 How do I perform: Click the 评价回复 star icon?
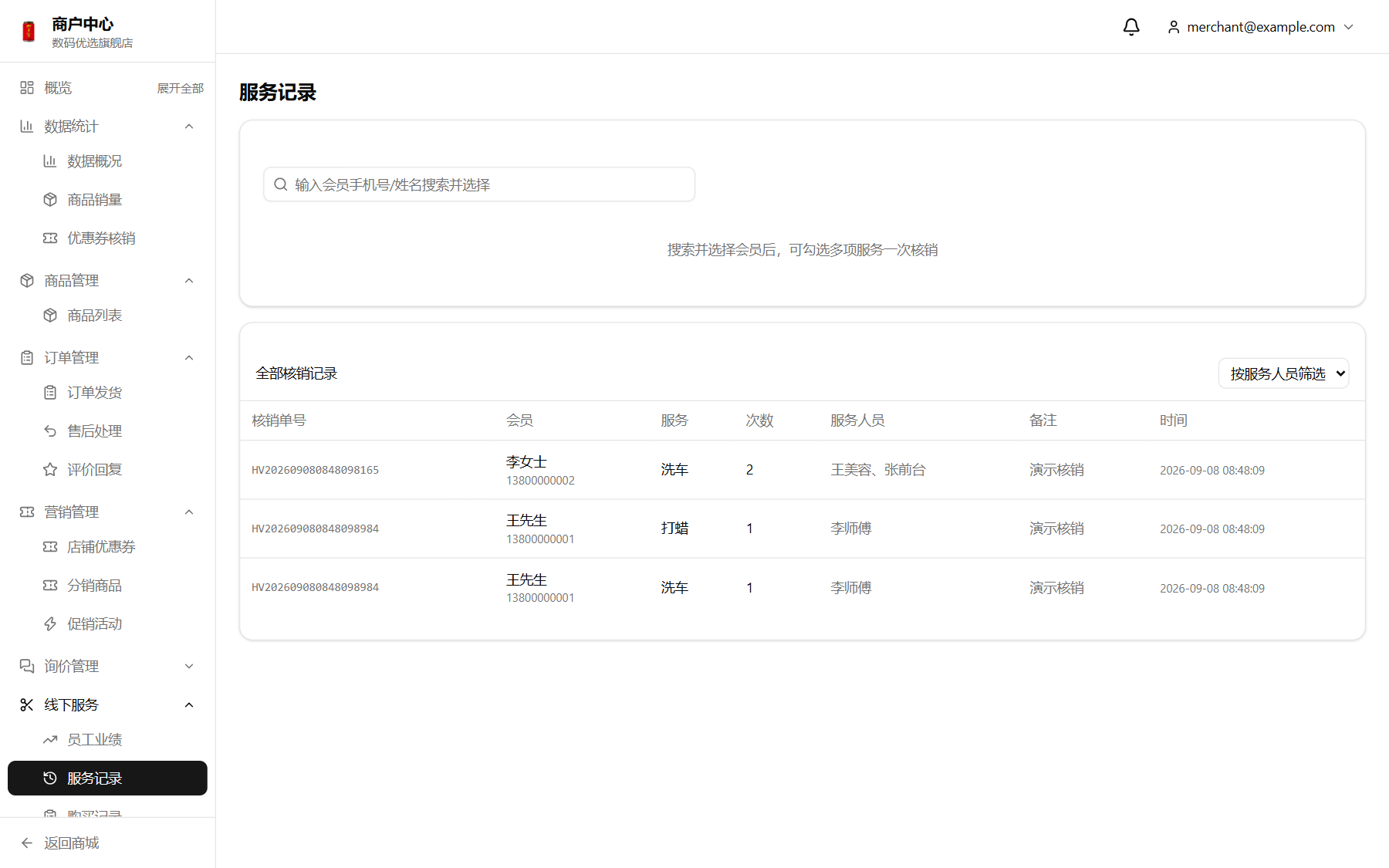[x=50, y=470]
